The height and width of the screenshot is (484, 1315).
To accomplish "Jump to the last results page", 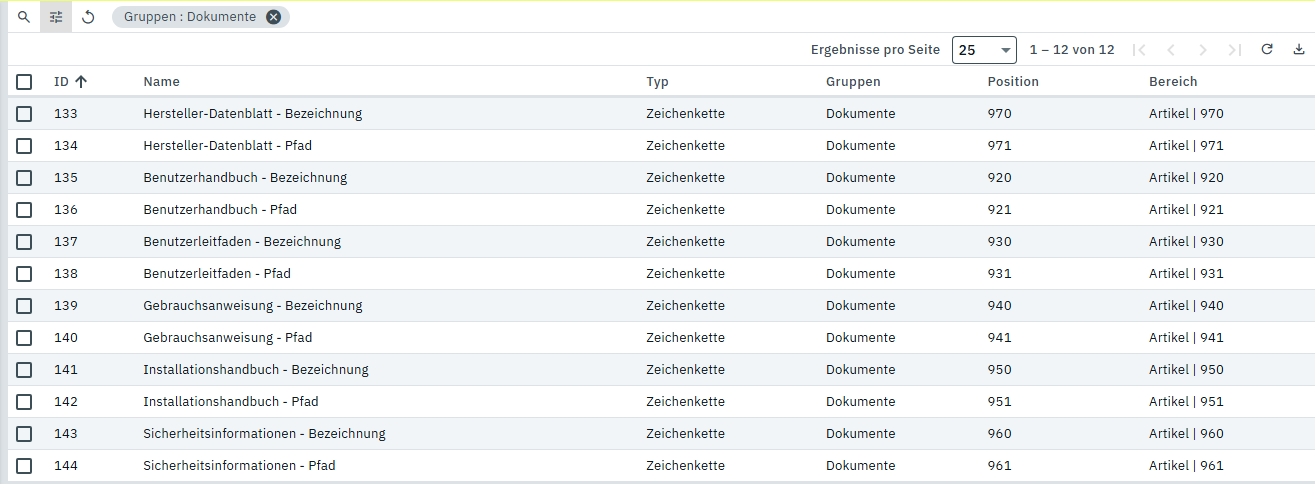I will (1235, 50).
